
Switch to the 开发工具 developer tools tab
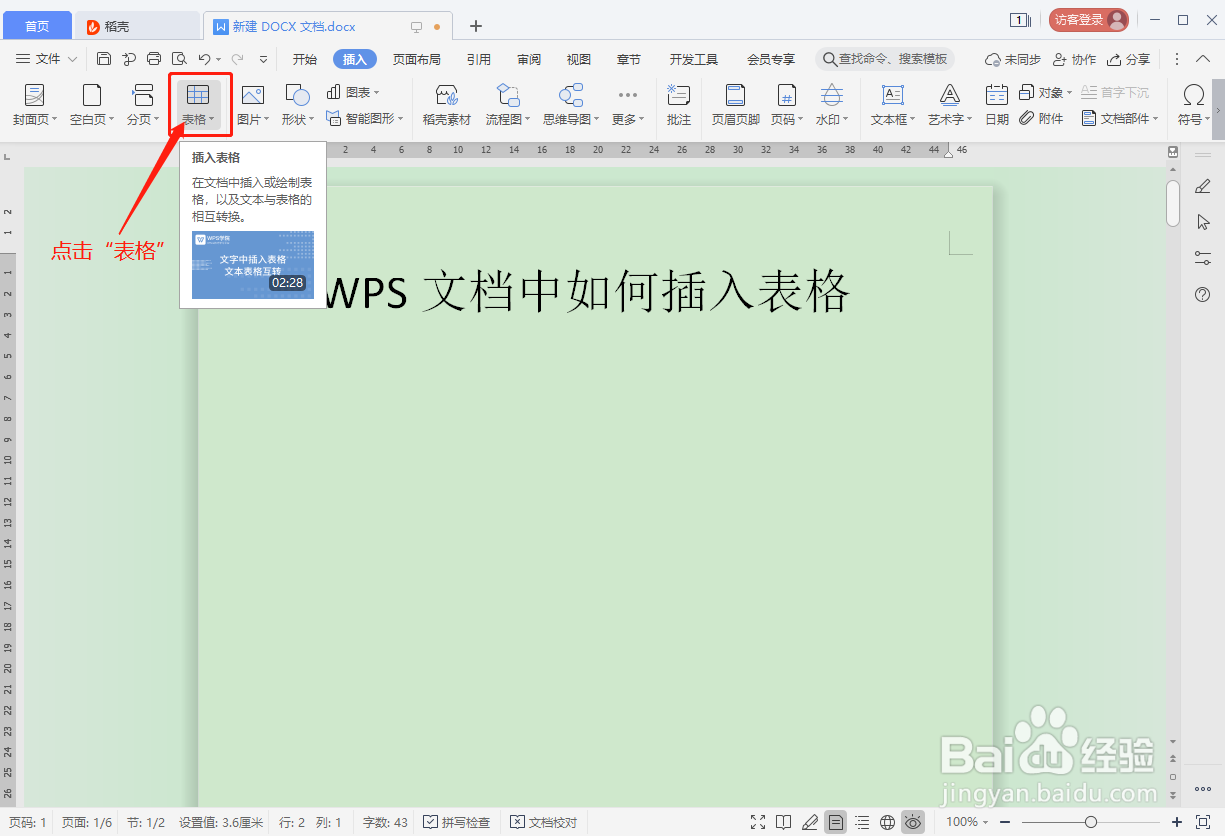(x=694, y=59)
